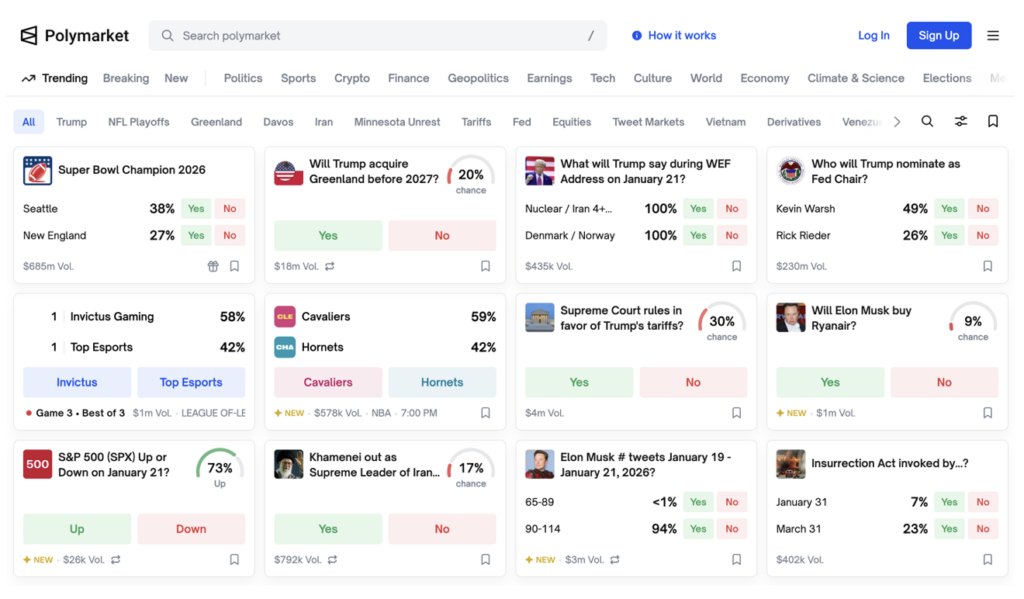Viewport: 1024px width, 599px height.
Task: Click the bookmark icon in filter row
Action: click(x=993, y=122)
